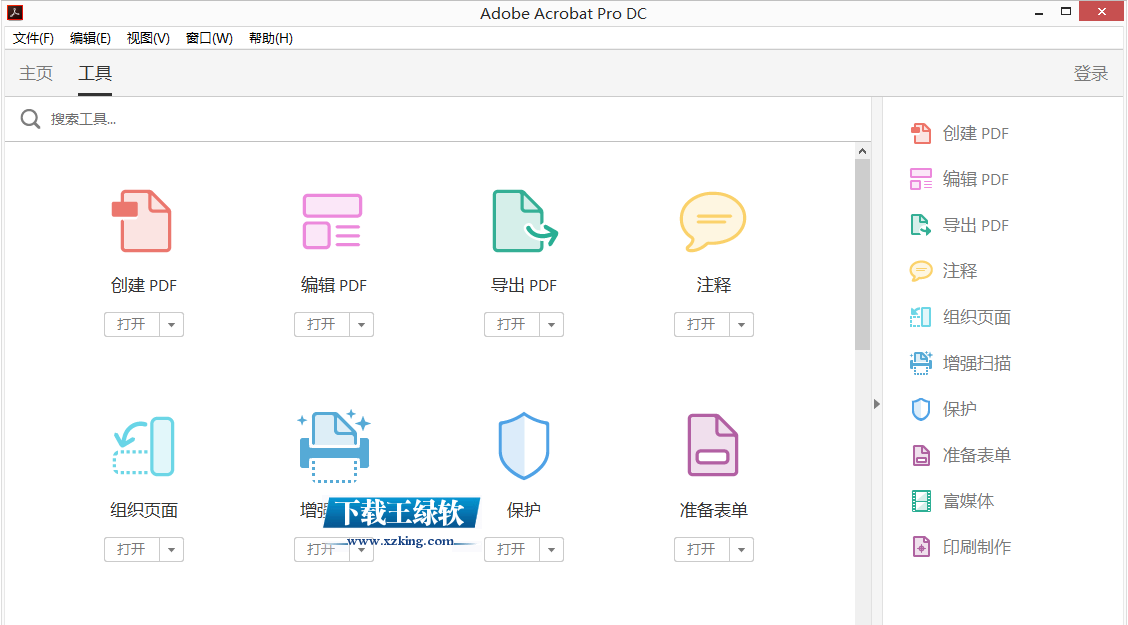Image resolution: width=1128 pixels, height=625 pixels.
Task: Click the large 创建 PDF tool icon
Action: (x=142, y=221)
